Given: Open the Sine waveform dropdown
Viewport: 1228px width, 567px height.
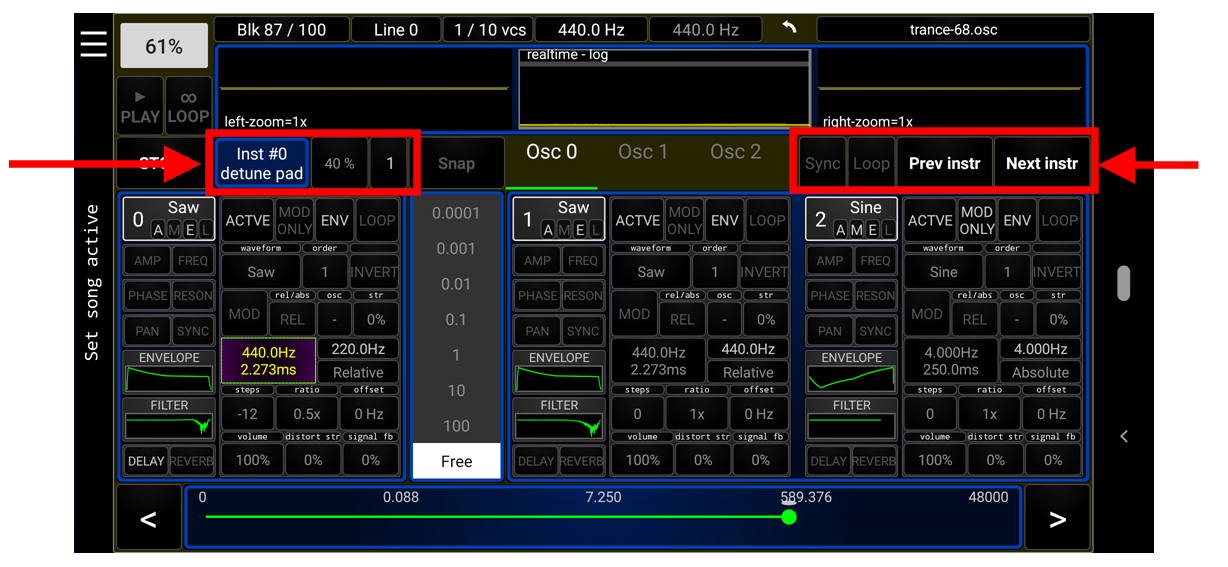Looking at the screenshot, I should (x=944, y=272).
